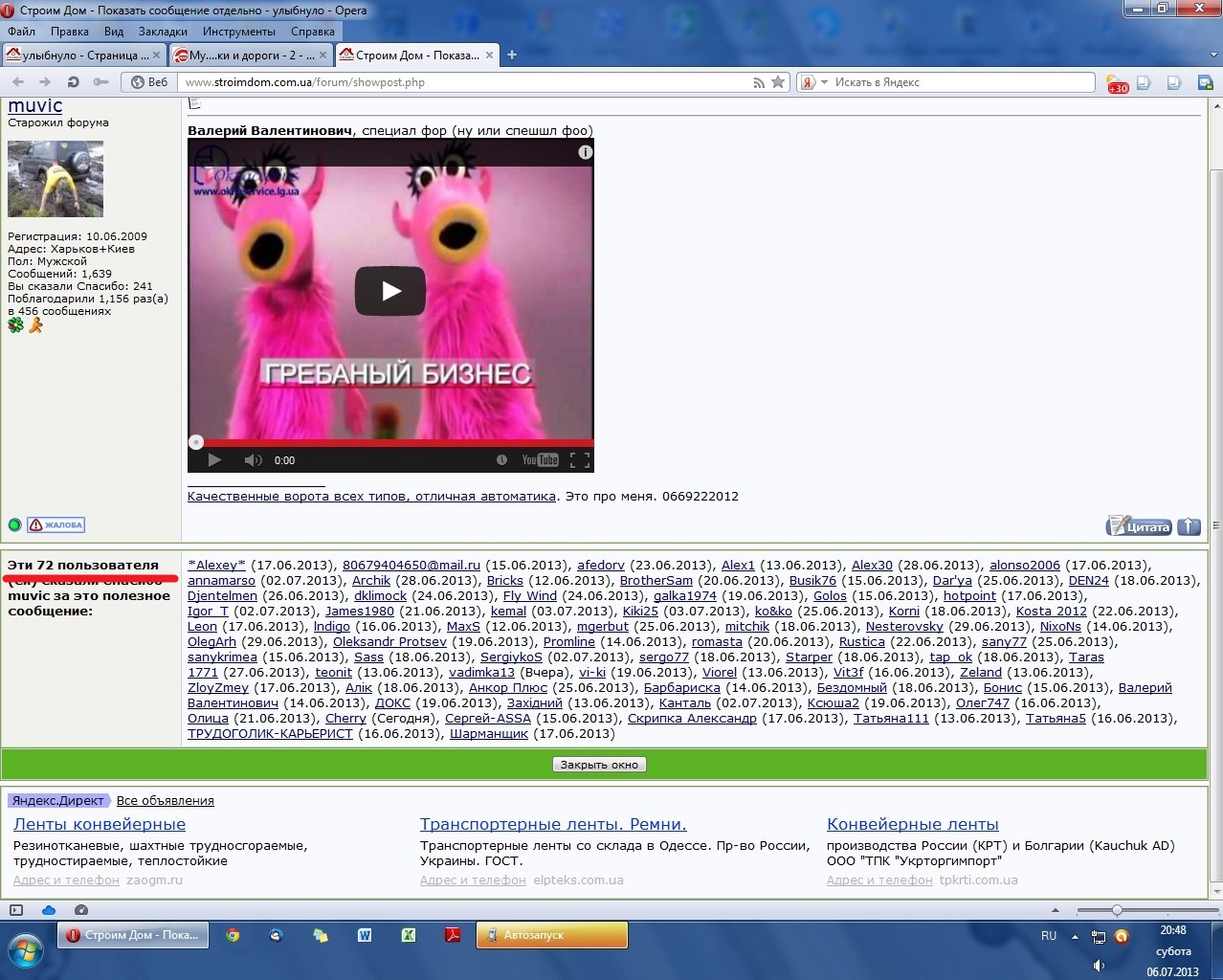Viewport: 1223px width, 980px height.
Task: Click the Цитата quote button
Action: pos(1139,525)
